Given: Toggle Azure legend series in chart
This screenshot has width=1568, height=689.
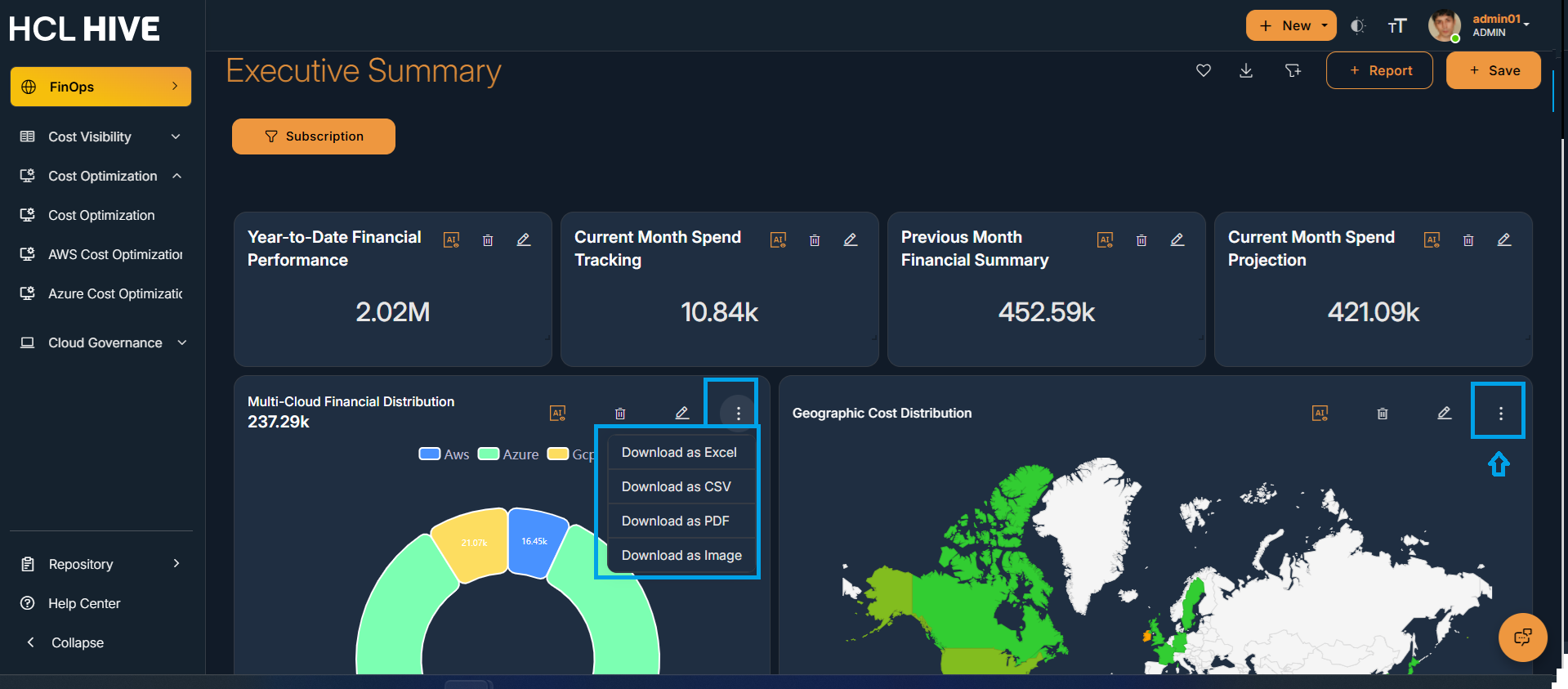Looking at the screenshot, I should coord(508,454).
